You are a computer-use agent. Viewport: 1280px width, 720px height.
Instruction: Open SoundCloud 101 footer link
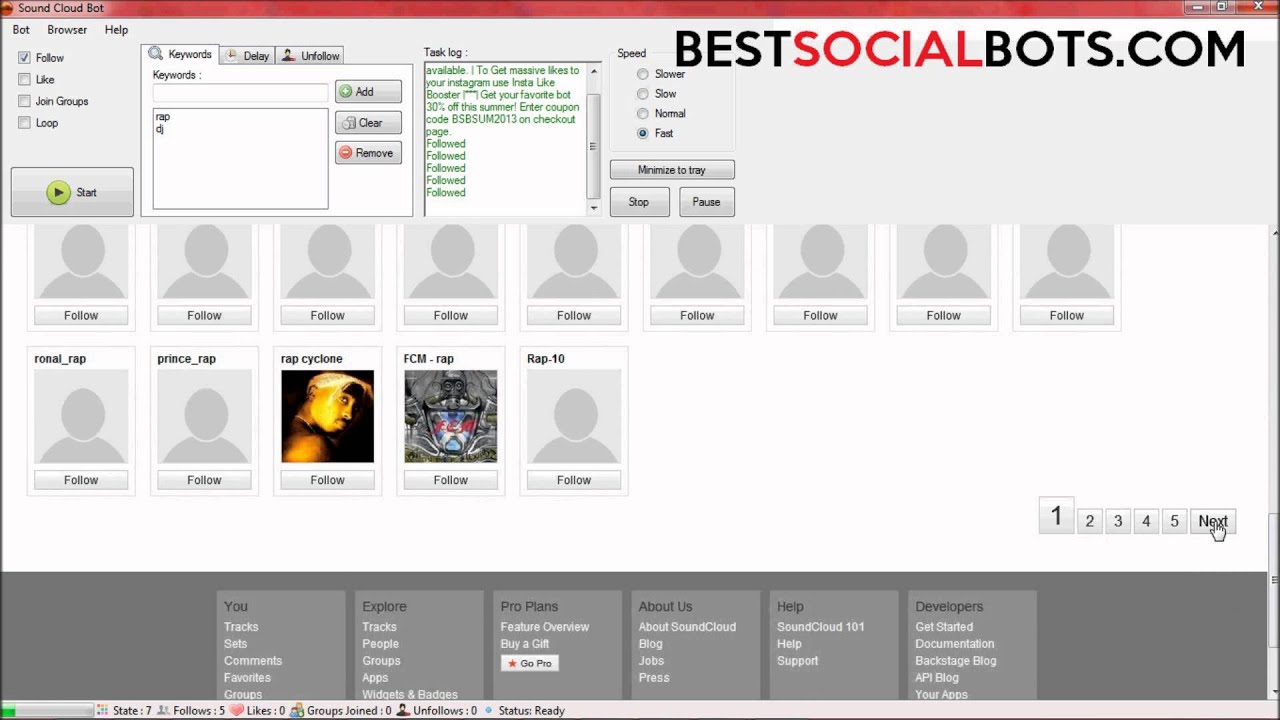pyautogui.click(x=821, y=627)
